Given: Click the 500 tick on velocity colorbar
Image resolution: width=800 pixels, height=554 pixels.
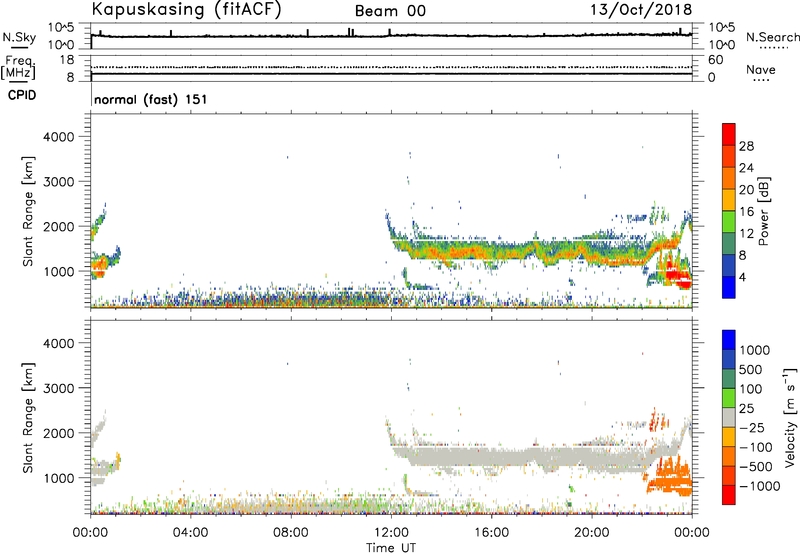Looking at the screenshot, I should pos(753,369).
